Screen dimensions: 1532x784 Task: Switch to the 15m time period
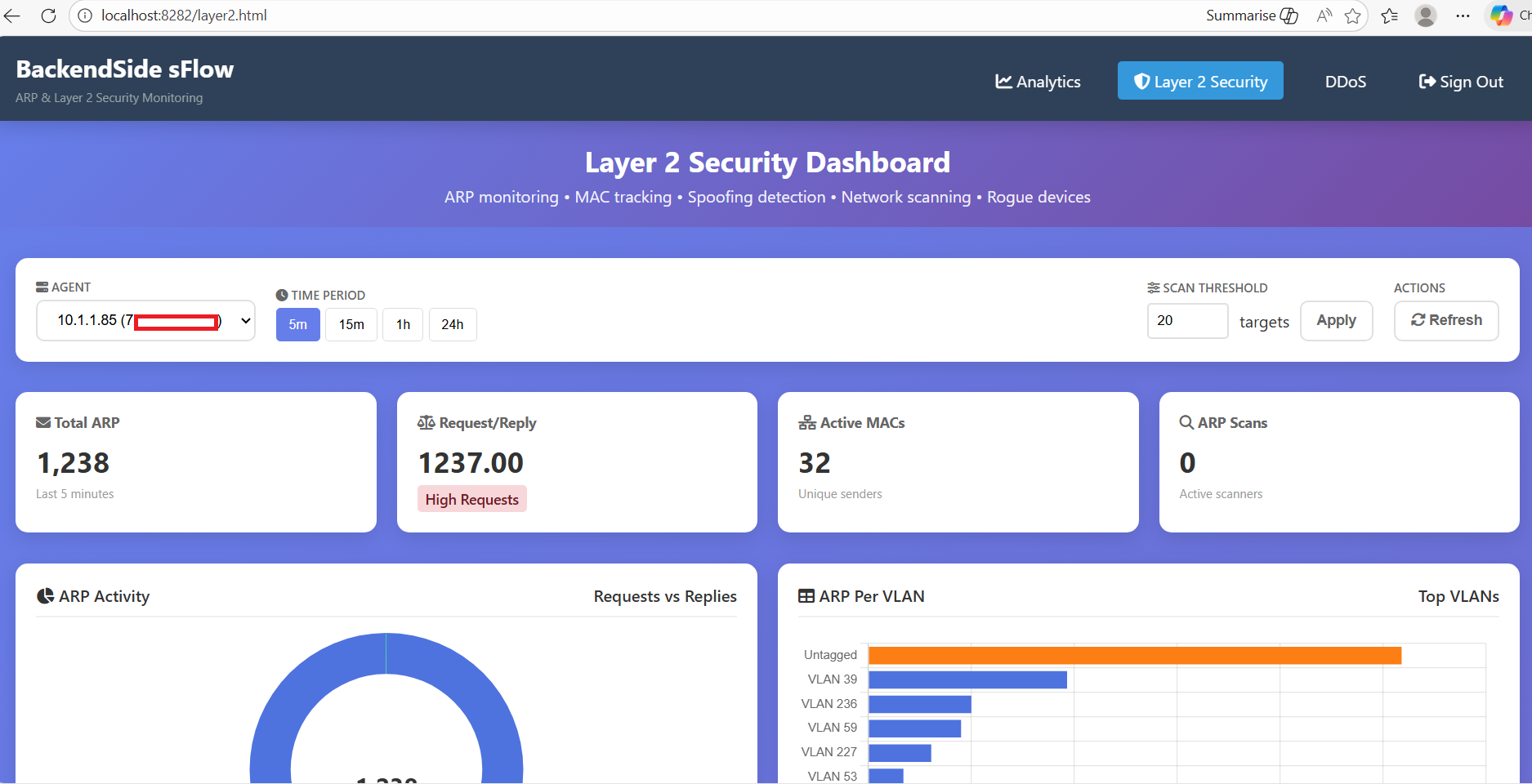351,324
